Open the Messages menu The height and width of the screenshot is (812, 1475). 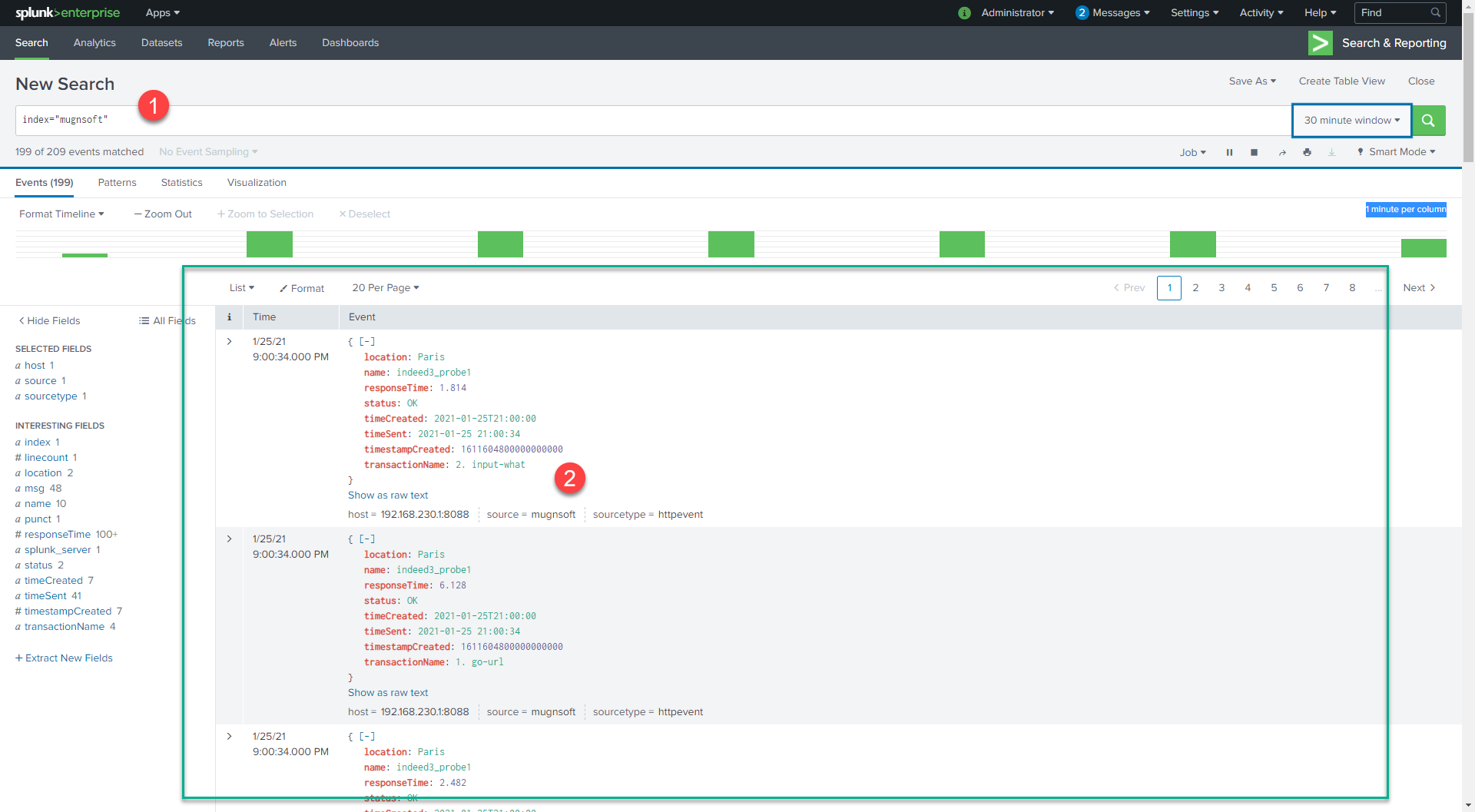1112,13
